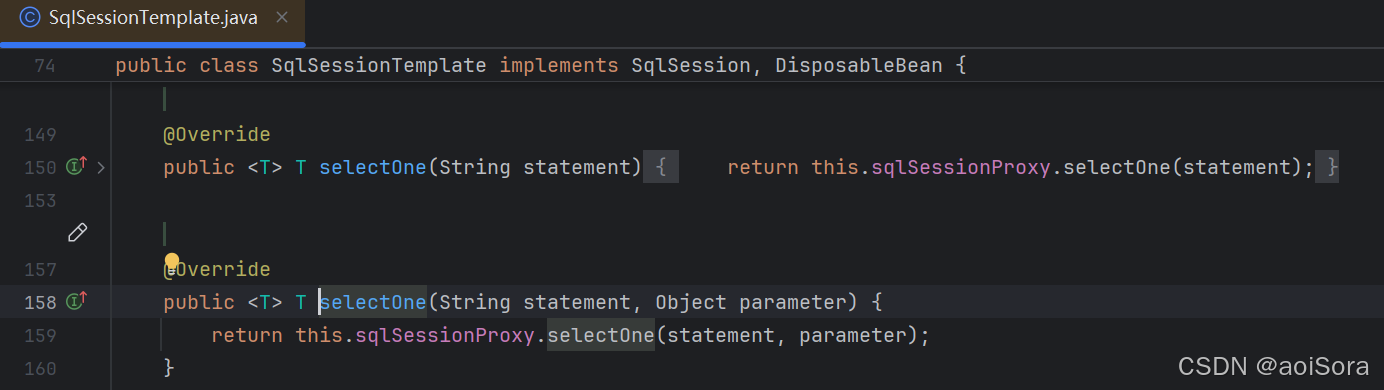This screenshot has width=1384, height=390.
Task: Click selectOne method name on line 150
Action: coord(373,167)
